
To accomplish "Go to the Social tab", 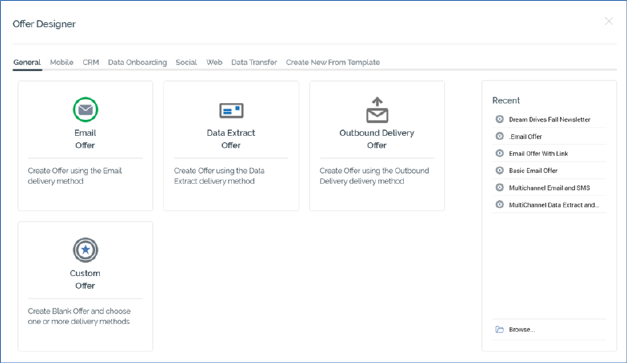I will pos(186,62).
